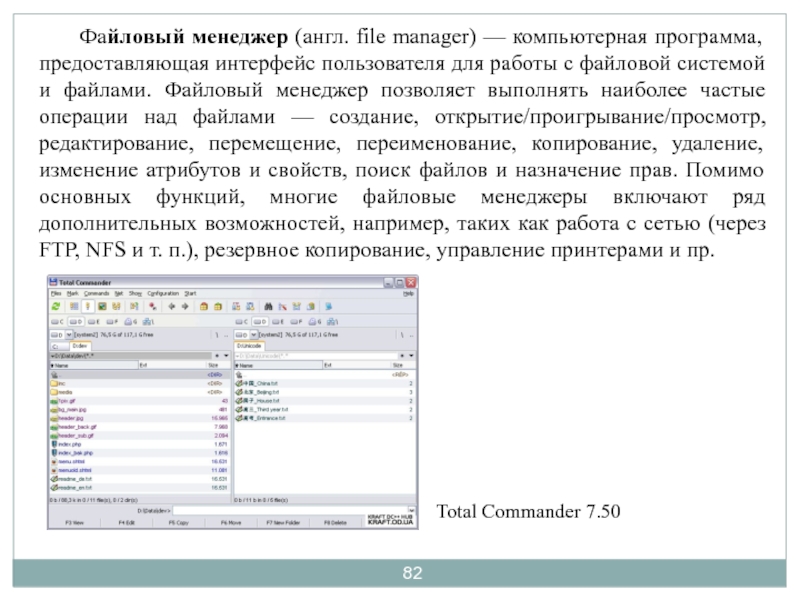Image resolution: width=800 pixels, height=600 pixels.
Task: Select header.jpg in the left file list
Action: (70, 418)
